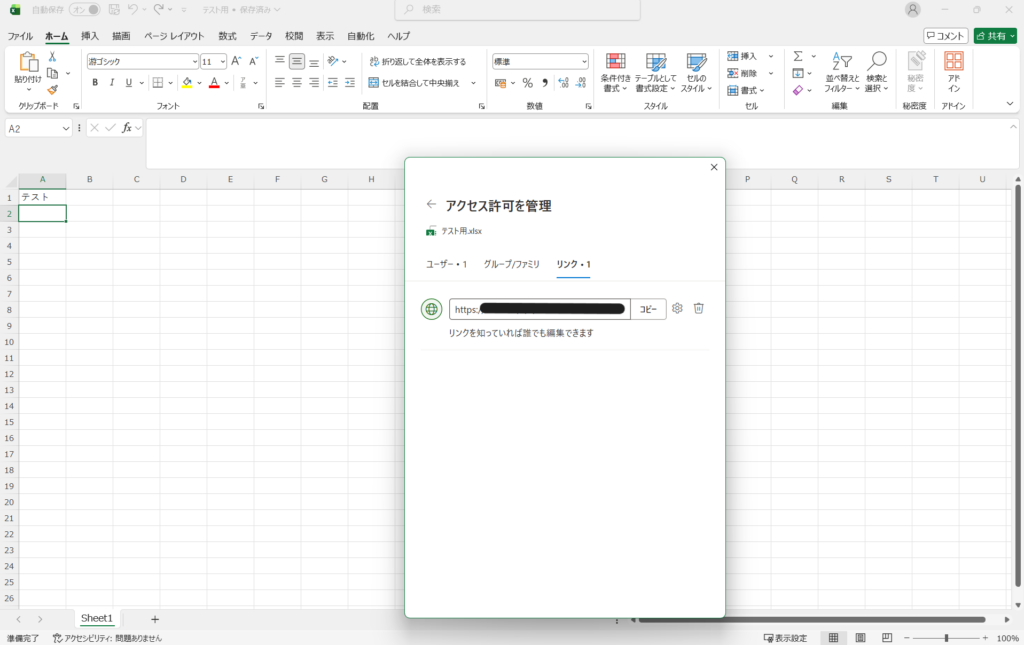Click 折り返して全体を表示する wrap text button

coord(418,61)
